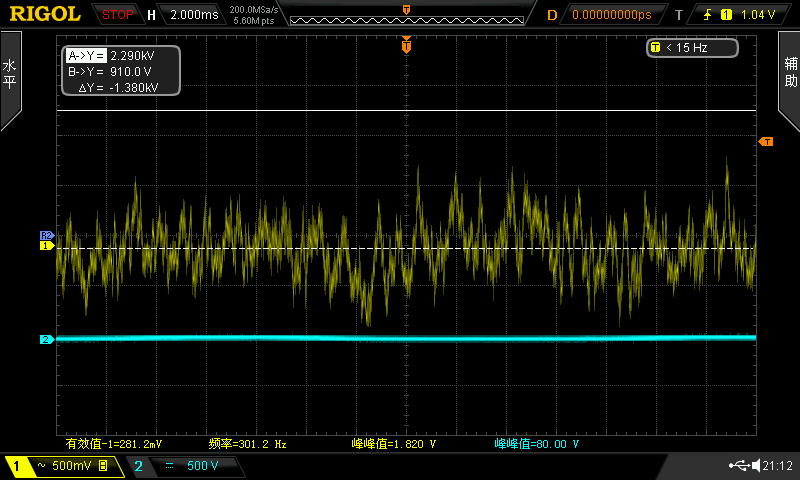Click the 5.60M pts memory depth readout
Image resolution: width=800 pixels, height=480 pixels.
click(x=254, y=21)
